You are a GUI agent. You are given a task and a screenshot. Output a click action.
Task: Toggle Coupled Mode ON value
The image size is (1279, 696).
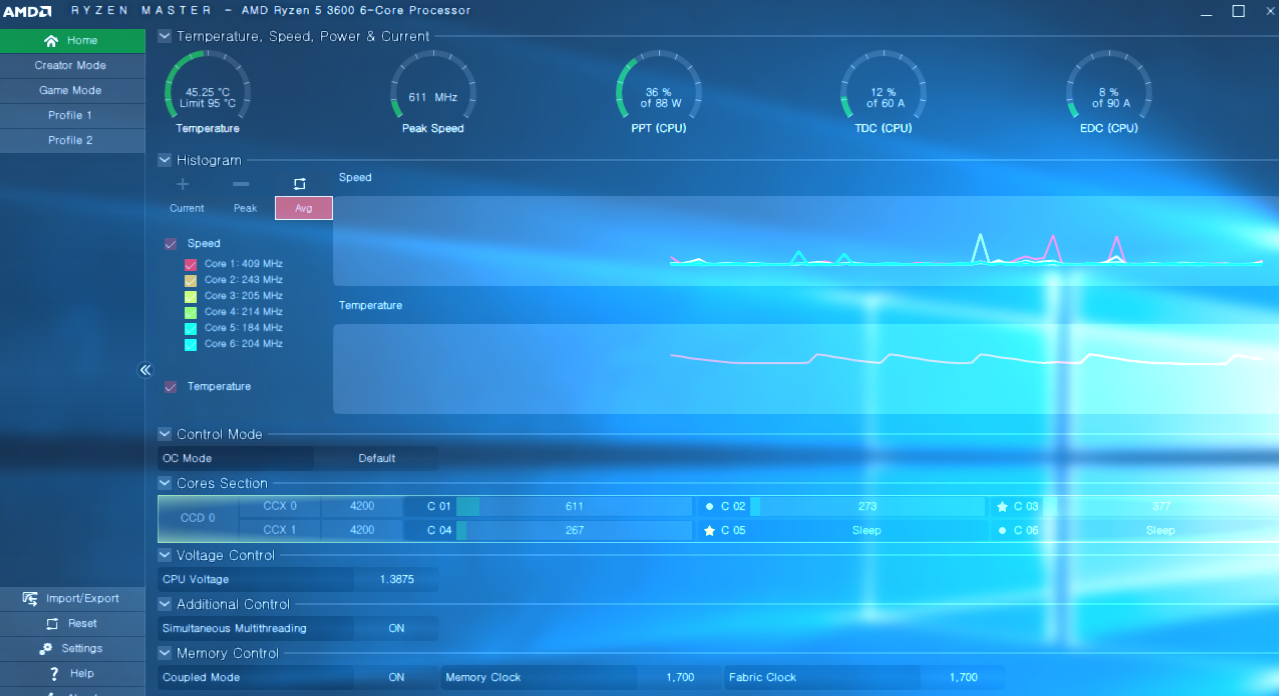coord(396,678)
